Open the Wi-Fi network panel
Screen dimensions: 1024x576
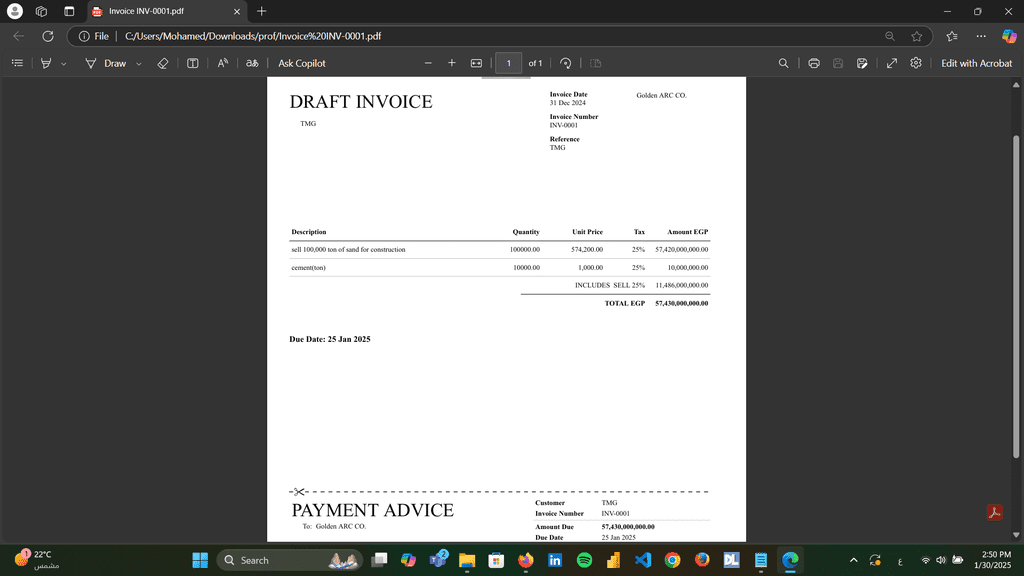click(925, 560)
